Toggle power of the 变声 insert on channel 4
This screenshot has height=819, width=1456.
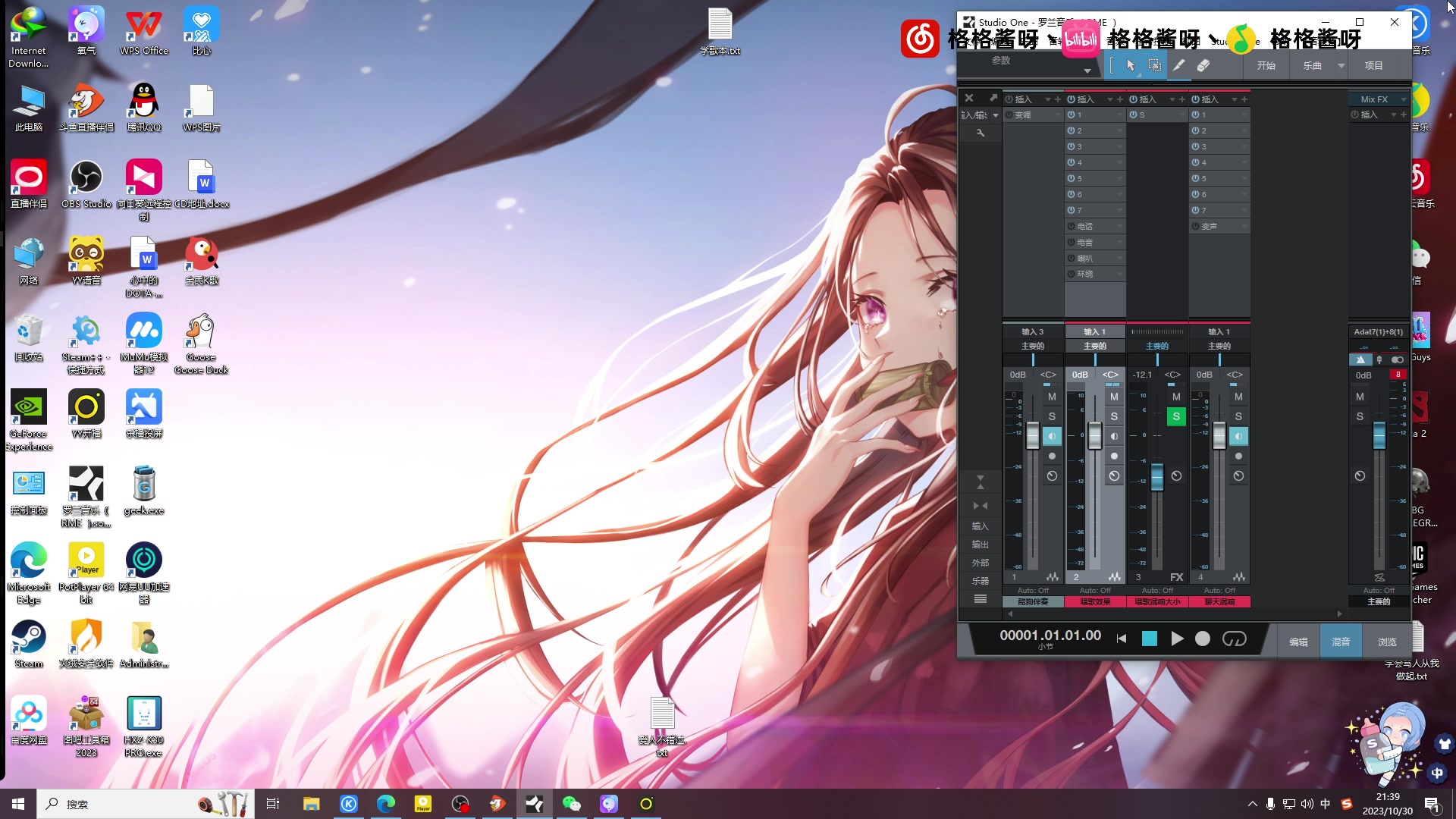pos(1196,226)
